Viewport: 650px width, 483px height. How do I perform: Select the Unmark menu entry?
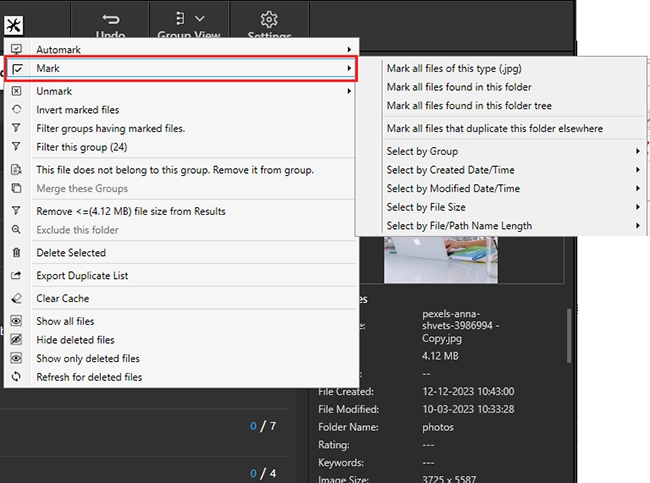(181, 91)
